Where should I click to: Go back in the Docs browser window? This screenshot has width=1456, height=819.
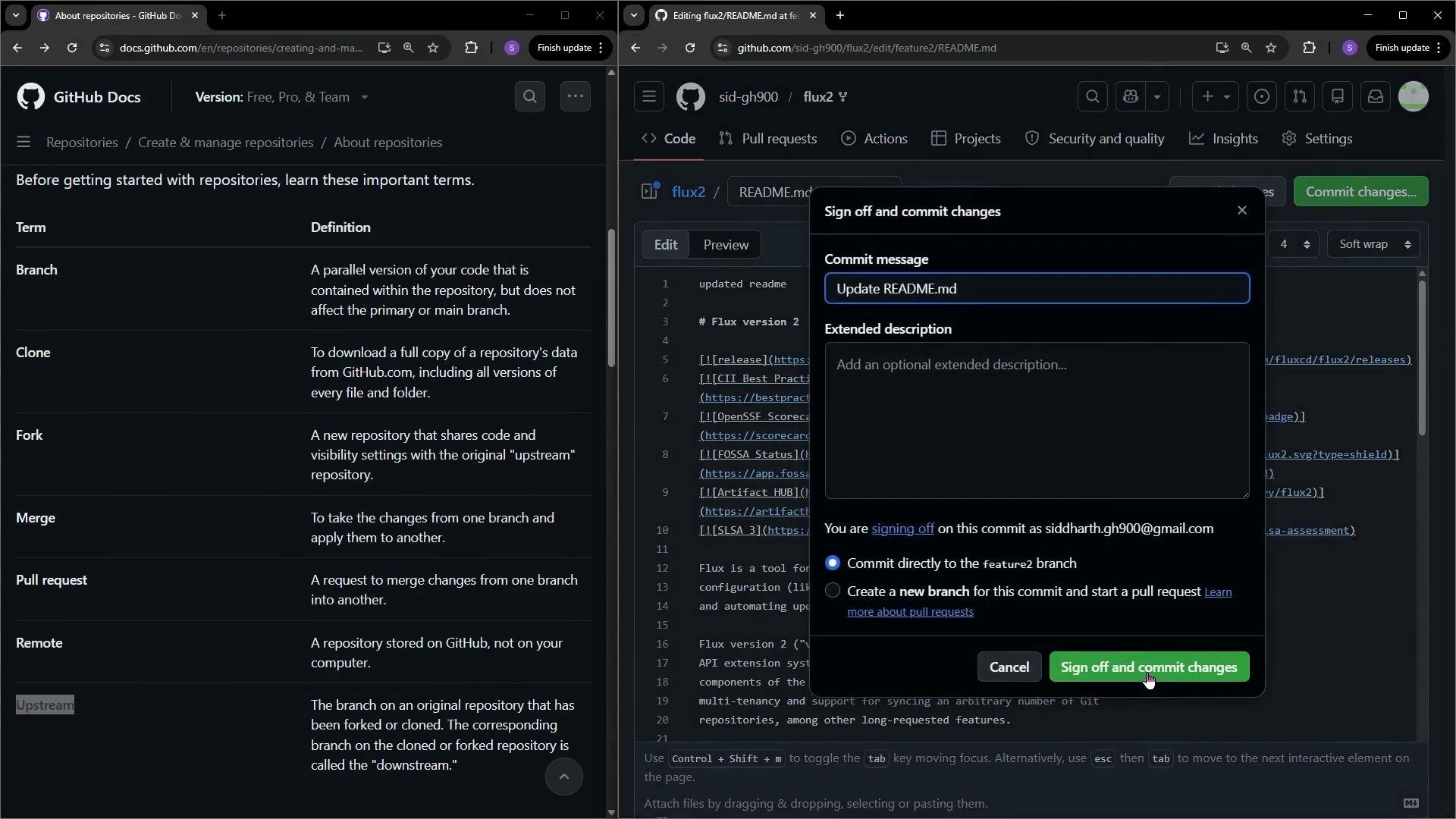coord(17,48)
